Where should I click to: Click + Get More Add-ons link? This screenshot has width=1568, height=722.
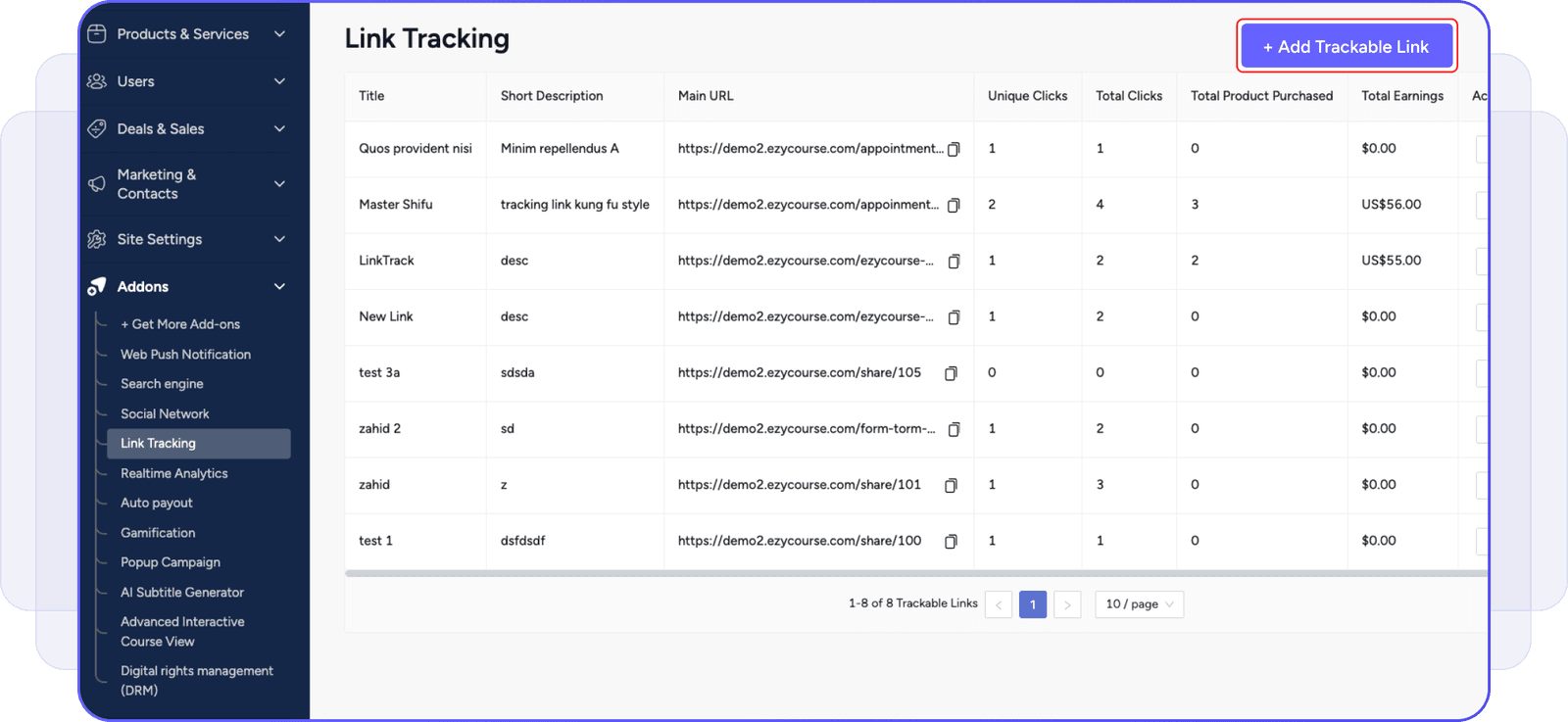[179, 324]
